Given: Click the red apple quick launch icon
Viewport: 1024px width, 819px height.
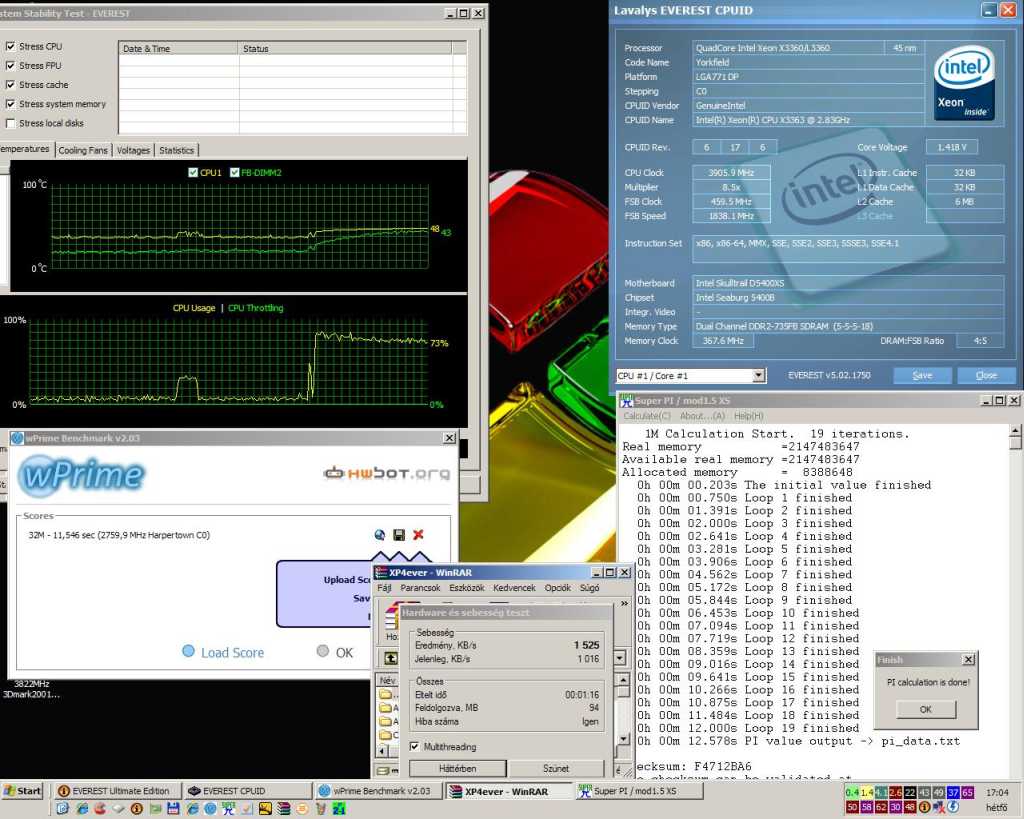Looking at the screenshot, I should (100, 809).
